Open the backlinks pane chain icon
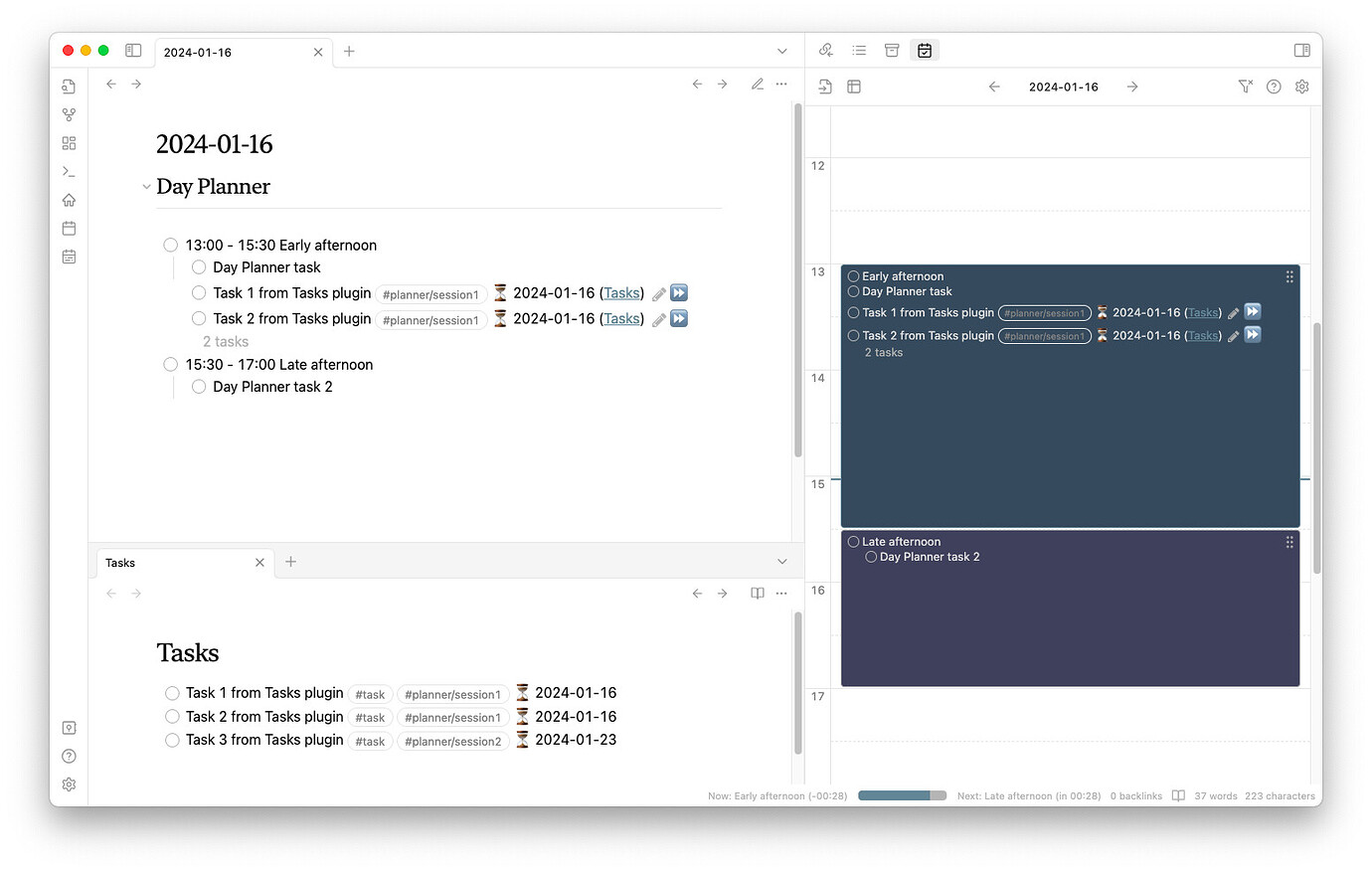The width and height of the screenshot is (1372, 871). click(x=825, y=50)
